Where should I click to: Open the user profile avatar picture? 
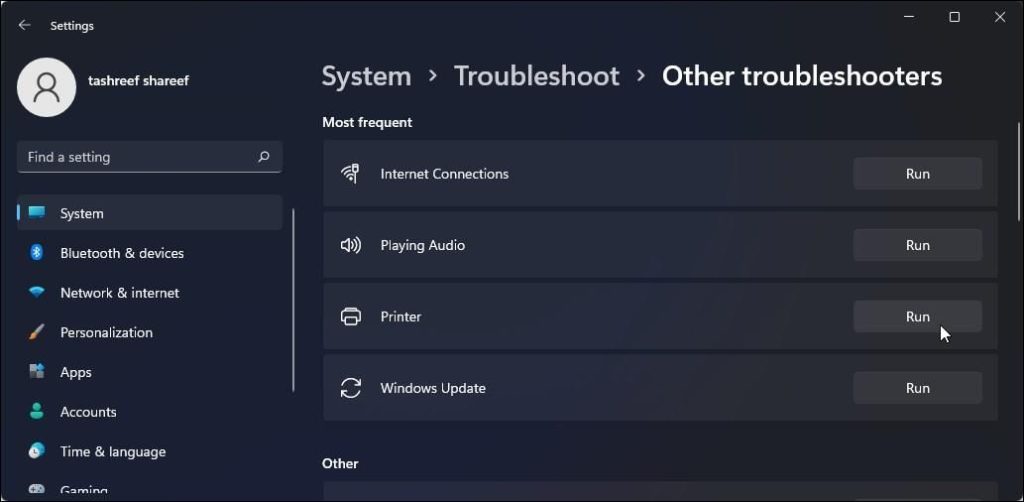[x=46, y=87]
